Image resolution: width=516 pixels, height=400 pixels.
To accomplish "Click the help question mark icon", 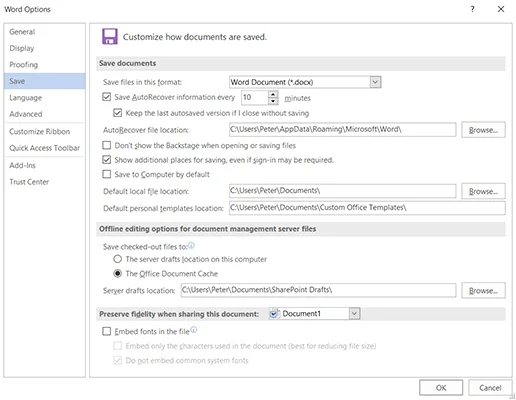I will point(472,9).
